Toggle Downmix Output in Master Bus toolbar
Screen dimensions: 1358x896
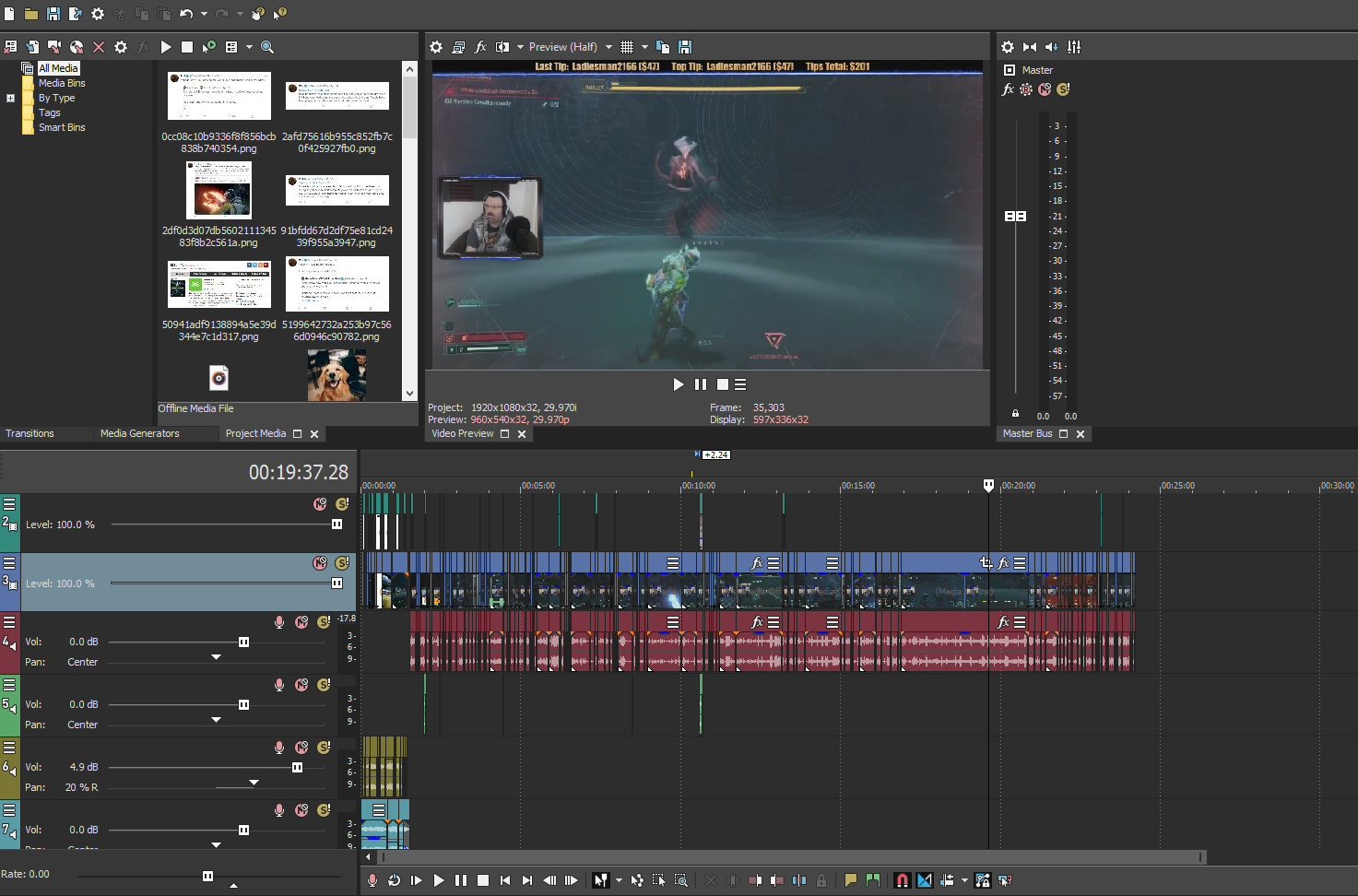tap(1030, 47)
